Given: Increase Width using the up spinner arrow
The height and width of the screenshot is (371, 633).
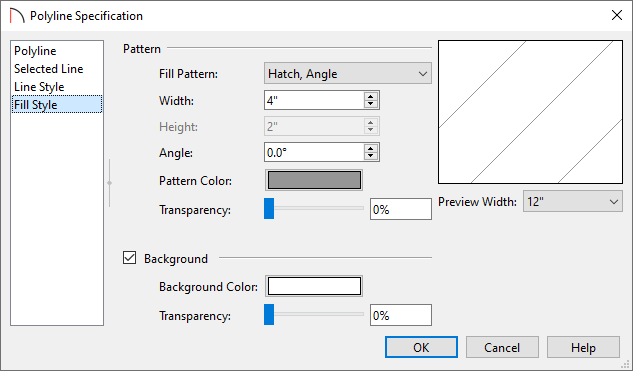Looking at the screenshot, I should (x=371, y=96).
